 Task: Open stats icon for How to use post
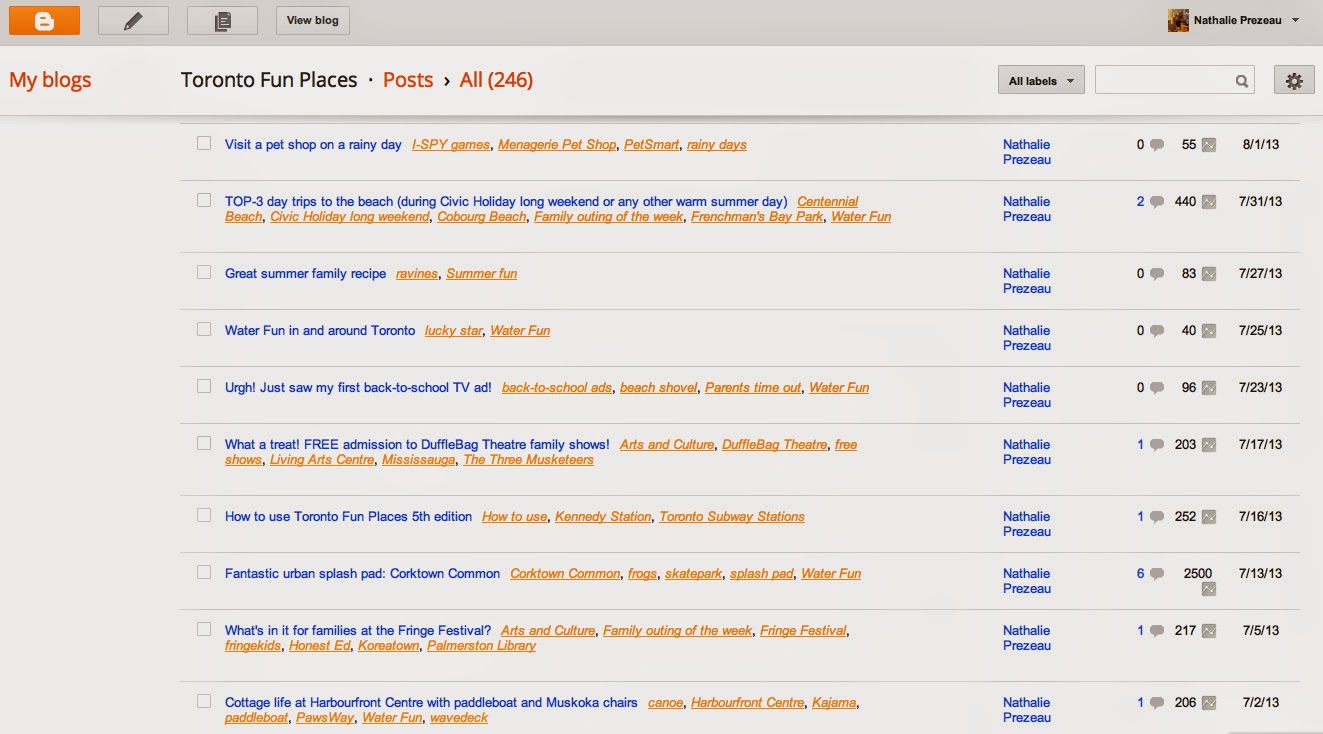pos(1209,517)
